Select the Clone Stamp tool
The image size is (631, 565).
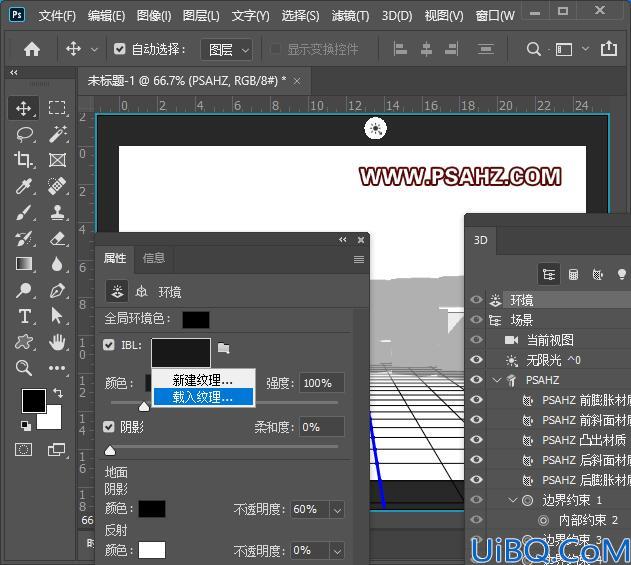58,212
